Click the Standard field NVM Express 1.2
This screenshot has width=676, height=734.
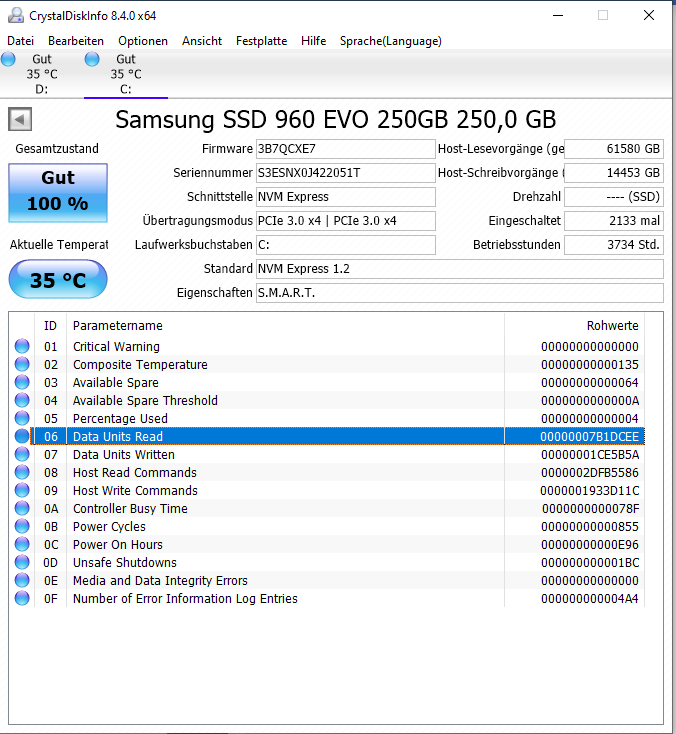click(x=460, y=269)
